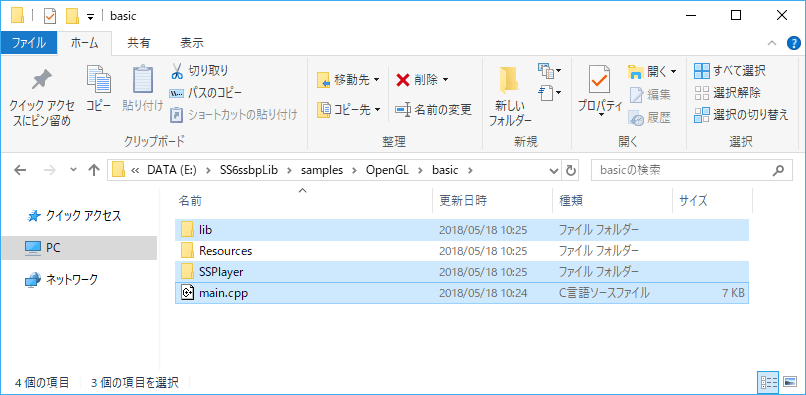Open the 削除 (Delete) dropdown

(x=422, y=80)
